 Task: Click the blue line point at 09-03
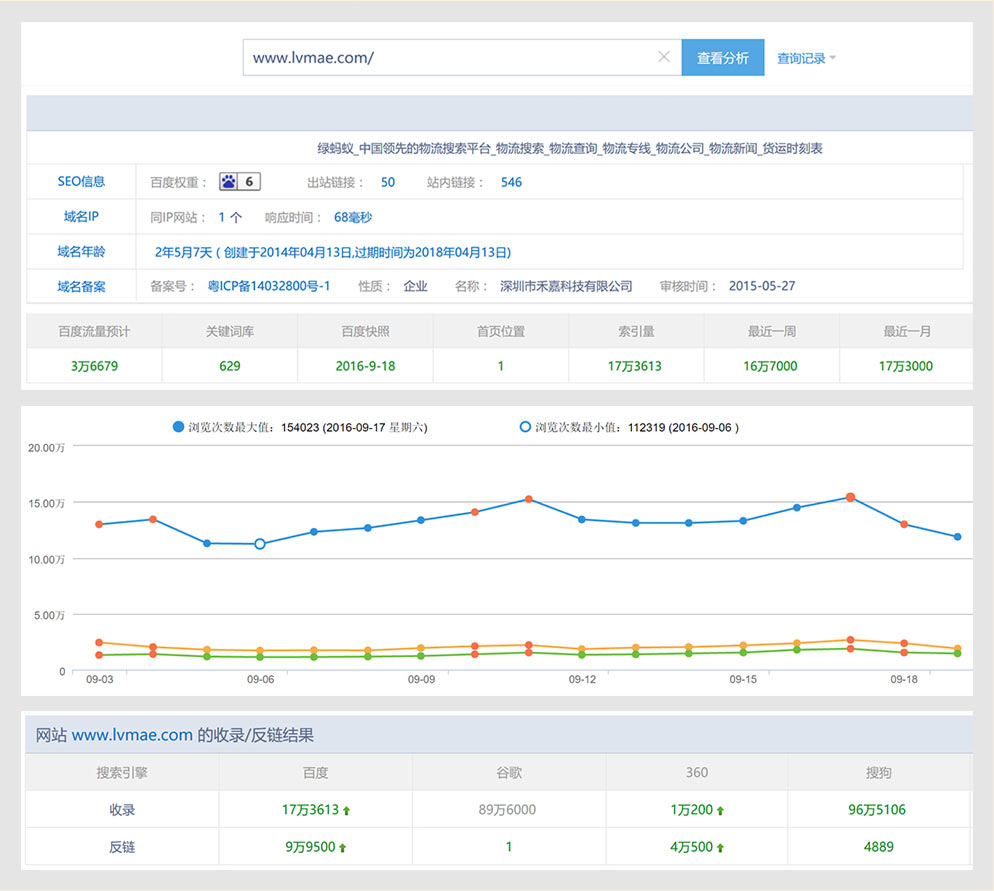pos(99,524)
